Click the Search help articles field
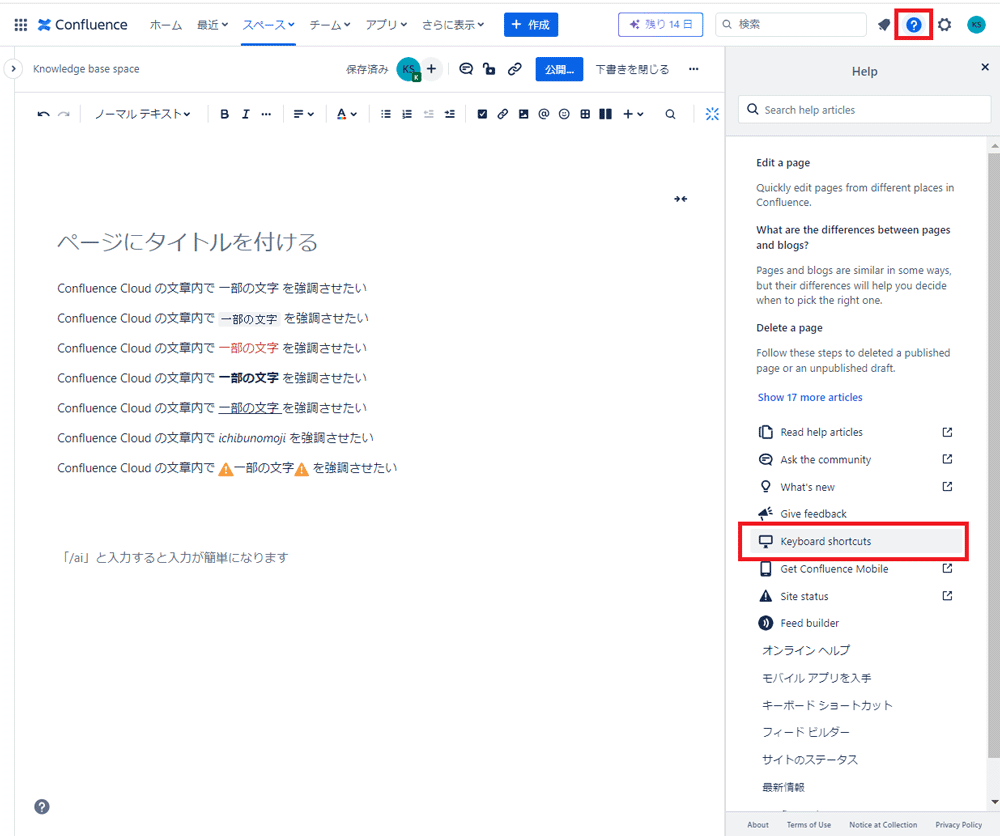 point(864,110)
